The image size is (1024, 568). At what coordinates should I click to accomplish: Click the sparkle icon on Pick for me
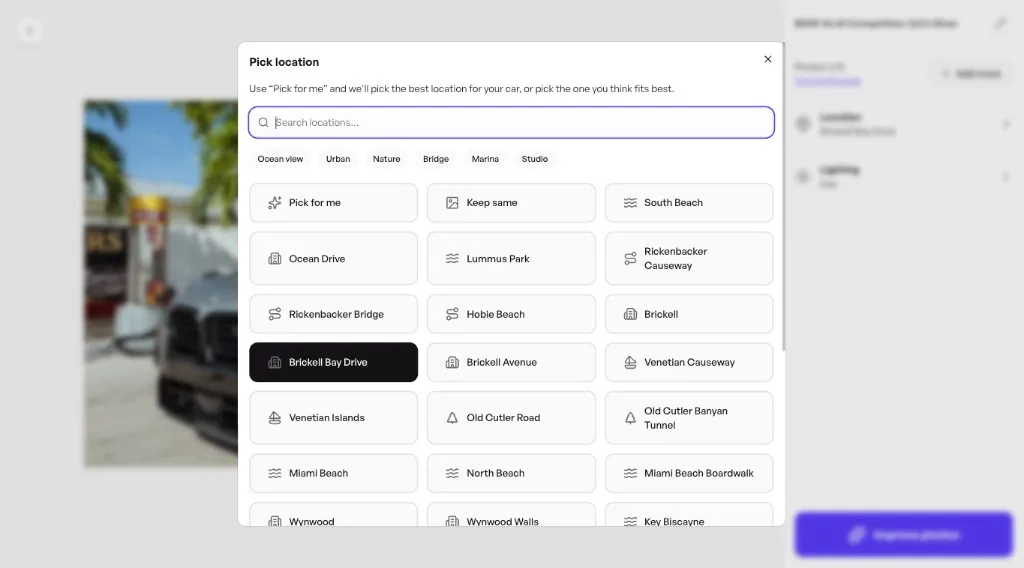click(x=275, y=203)
